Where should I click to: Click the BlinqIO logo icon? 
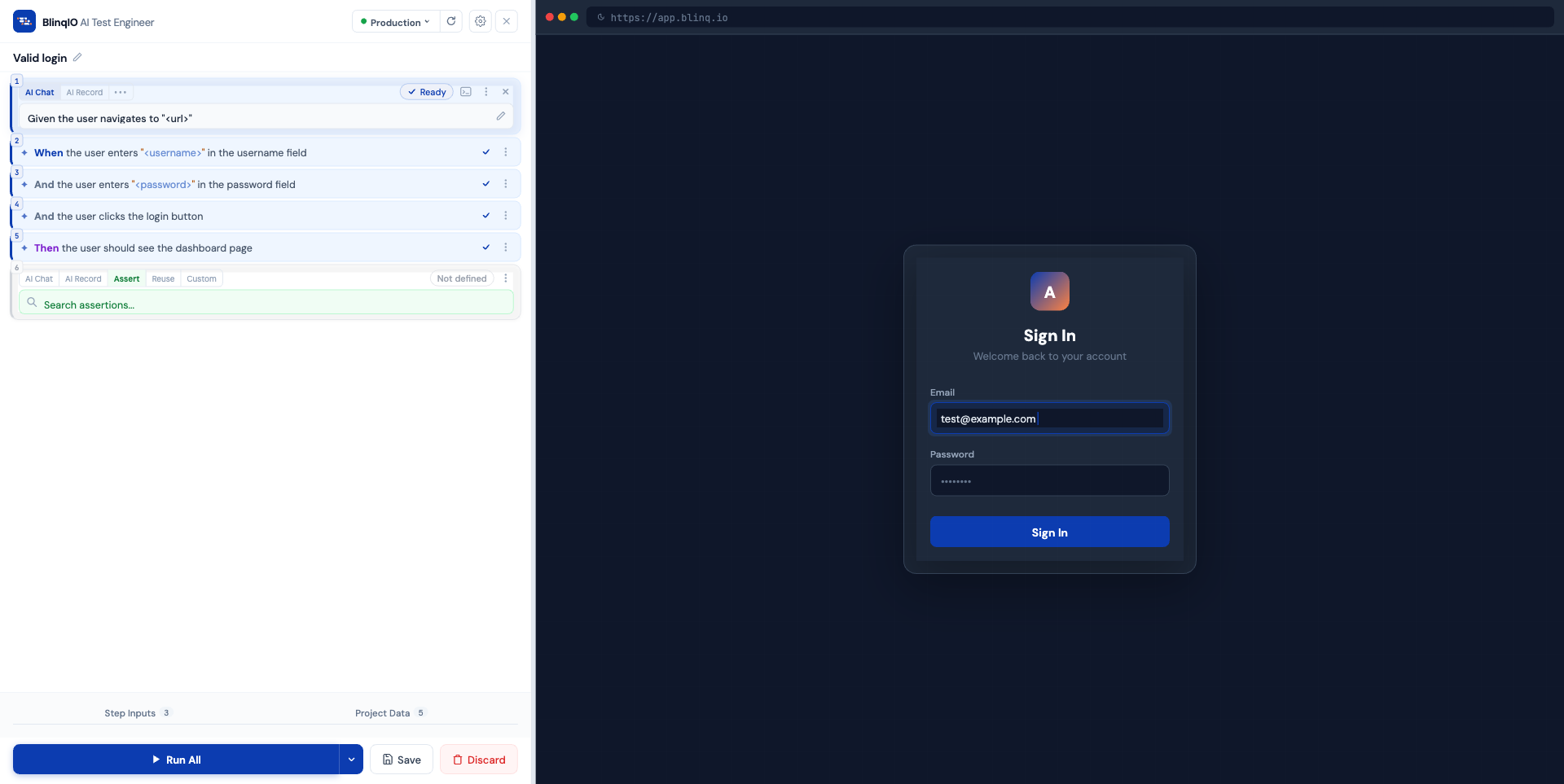[x=24, y=21]
